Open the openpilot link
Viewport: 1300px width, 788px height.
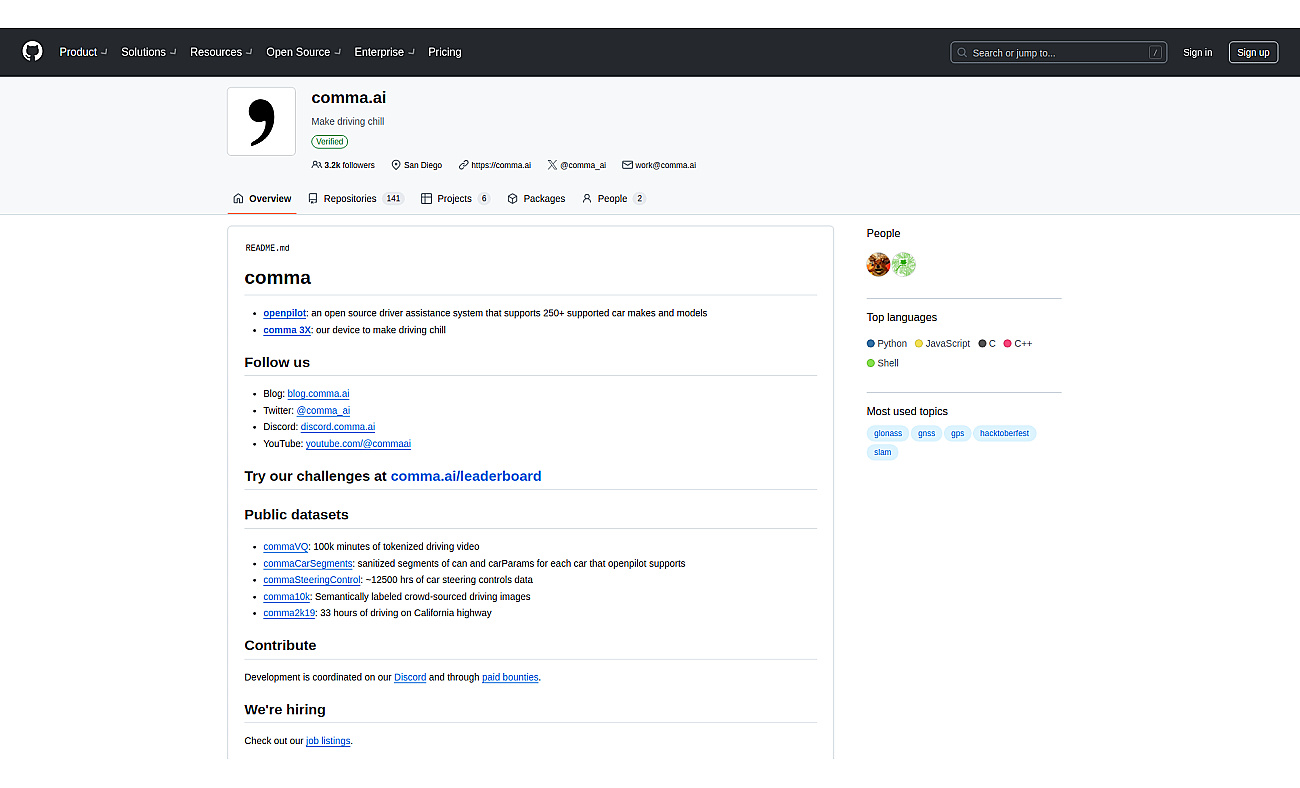(x=285, y=313)
